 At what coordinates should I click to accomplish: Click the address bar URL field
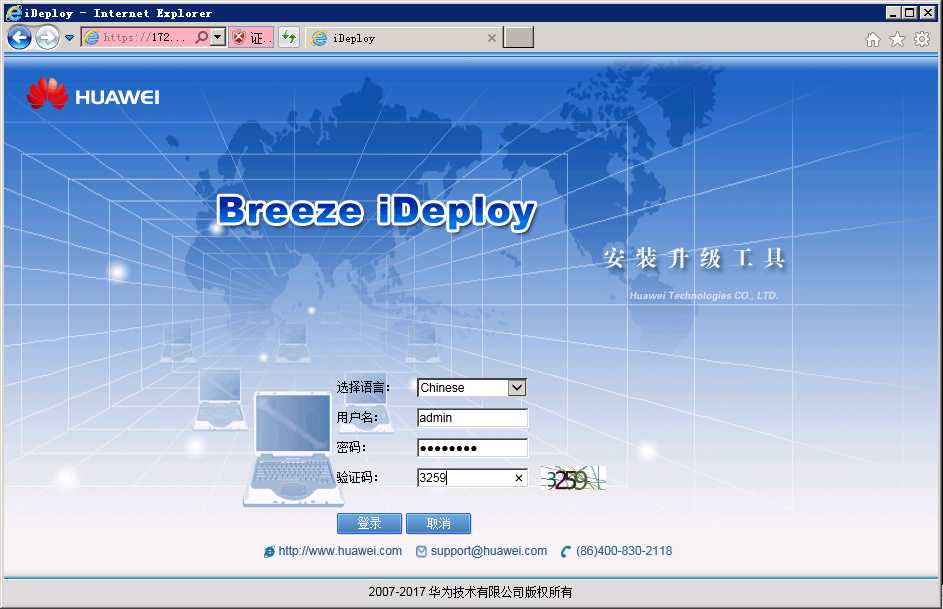coord(146,37)
